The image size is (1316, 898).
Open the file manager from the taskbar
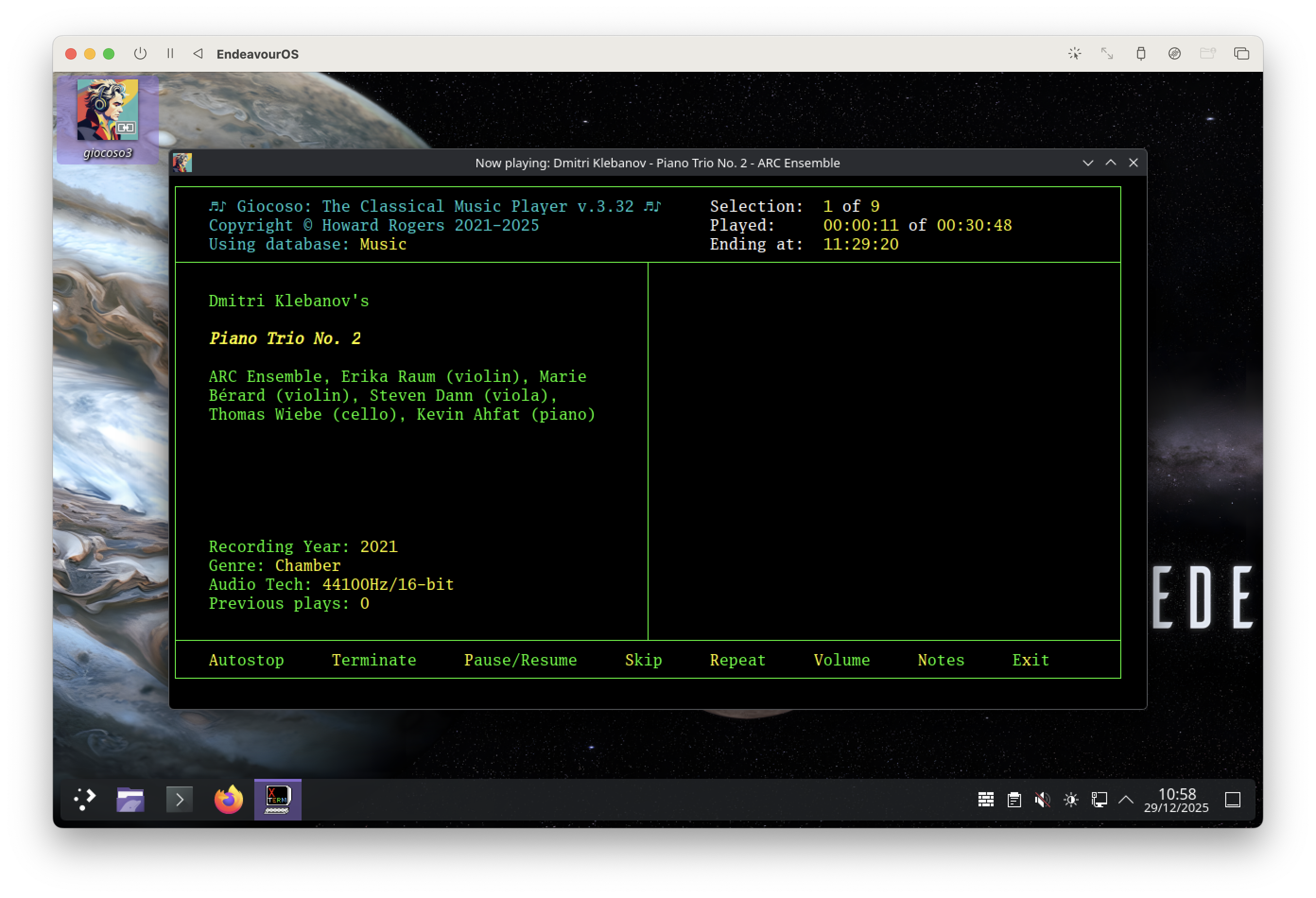click(131, 800)
